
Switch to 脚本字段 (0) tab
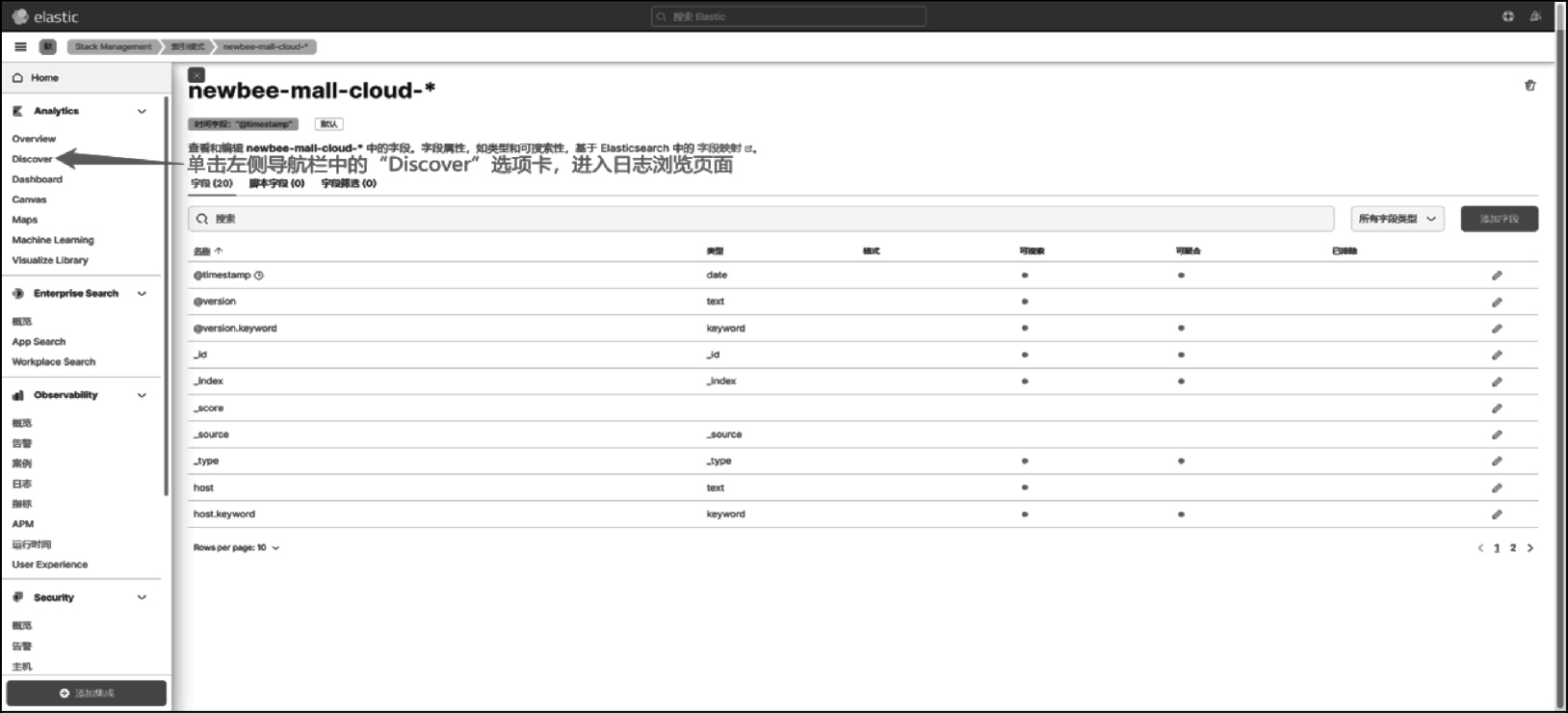[x=276, y=183]
